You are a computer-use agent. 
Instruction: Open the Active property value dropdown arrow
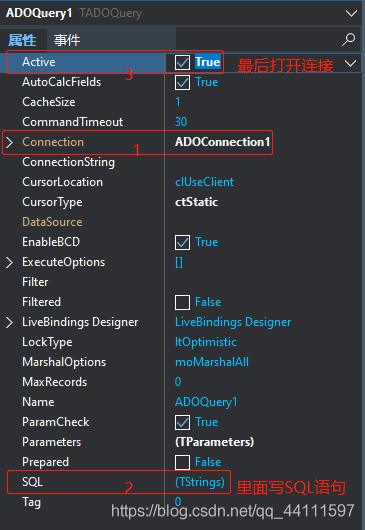(350, 63)
